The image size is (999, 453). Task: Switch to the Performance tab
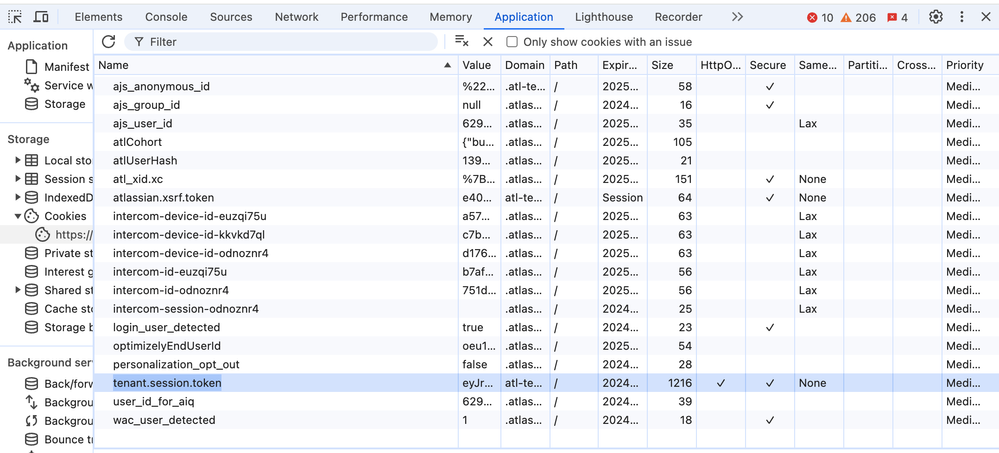pyautogui.click(x=374, y=17)
